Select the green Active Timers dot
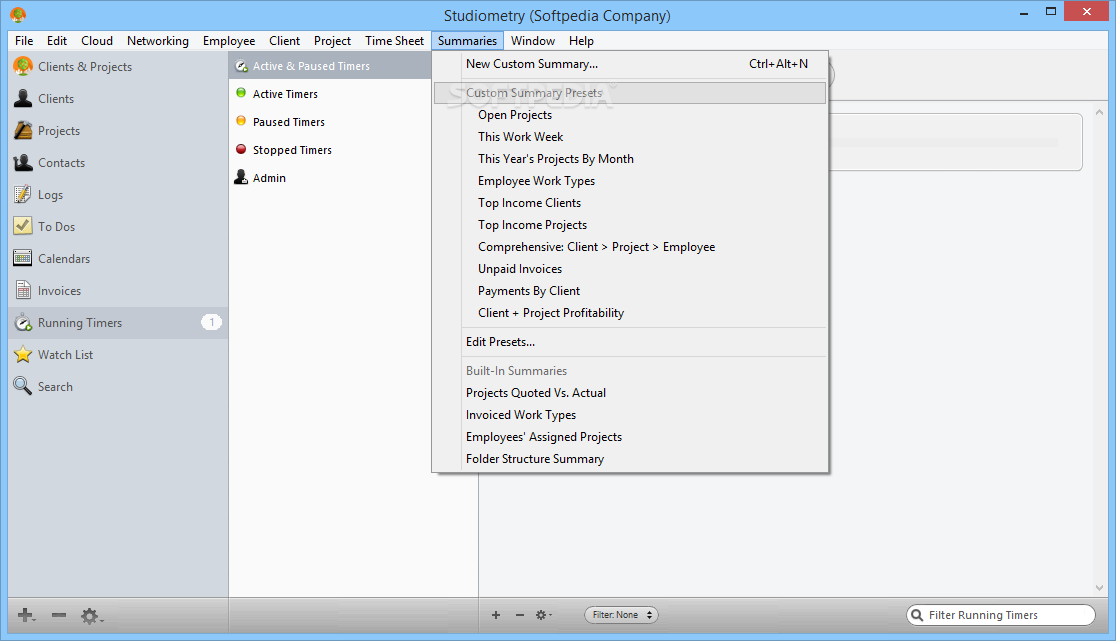1116x641 pixels. pos(241,93)
